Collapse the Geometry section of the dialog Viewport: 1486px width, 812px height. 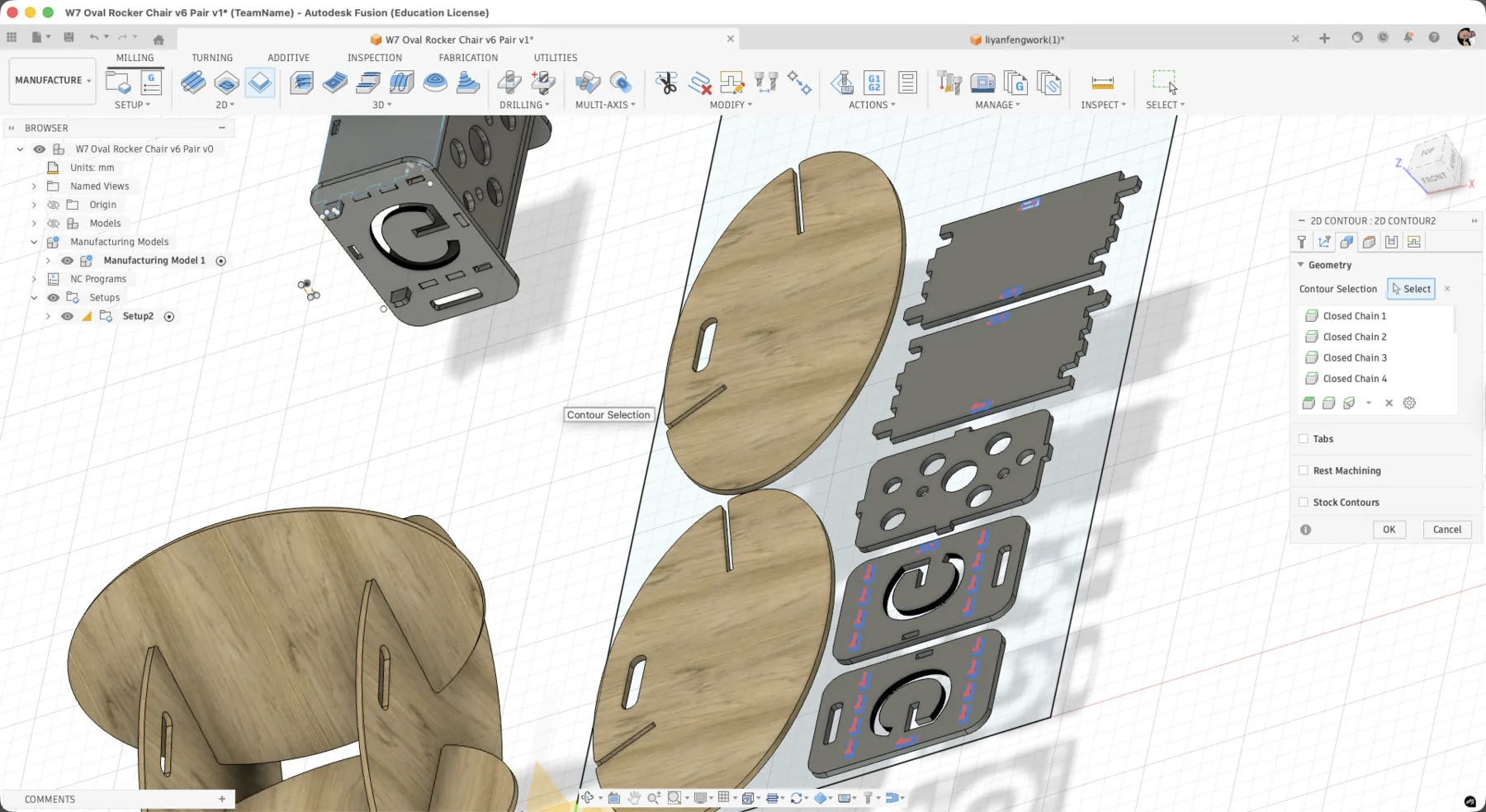click(x=1300, y=265)
